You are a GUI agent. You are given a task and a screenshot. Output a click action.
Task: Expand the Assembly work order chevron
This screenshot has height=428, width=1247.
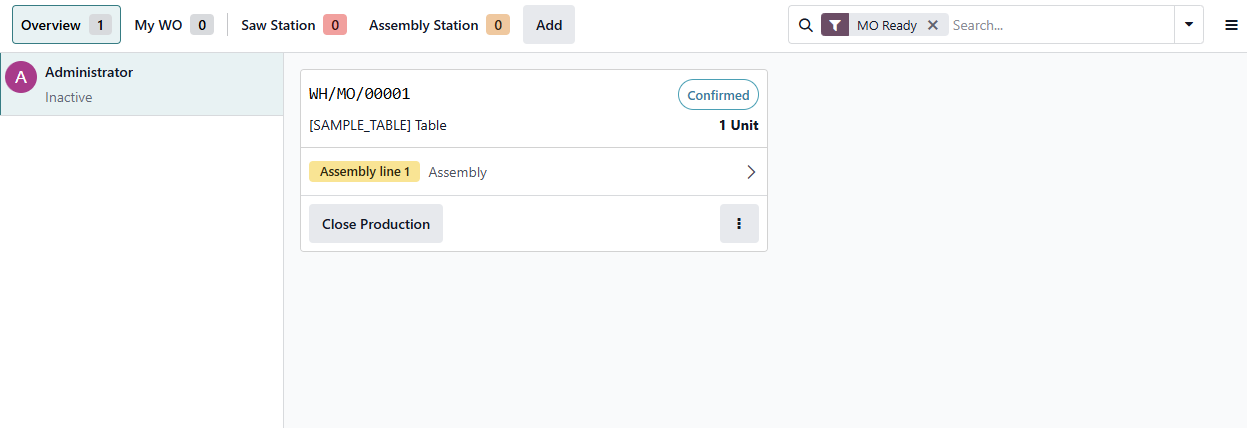[x=751, y=172]
